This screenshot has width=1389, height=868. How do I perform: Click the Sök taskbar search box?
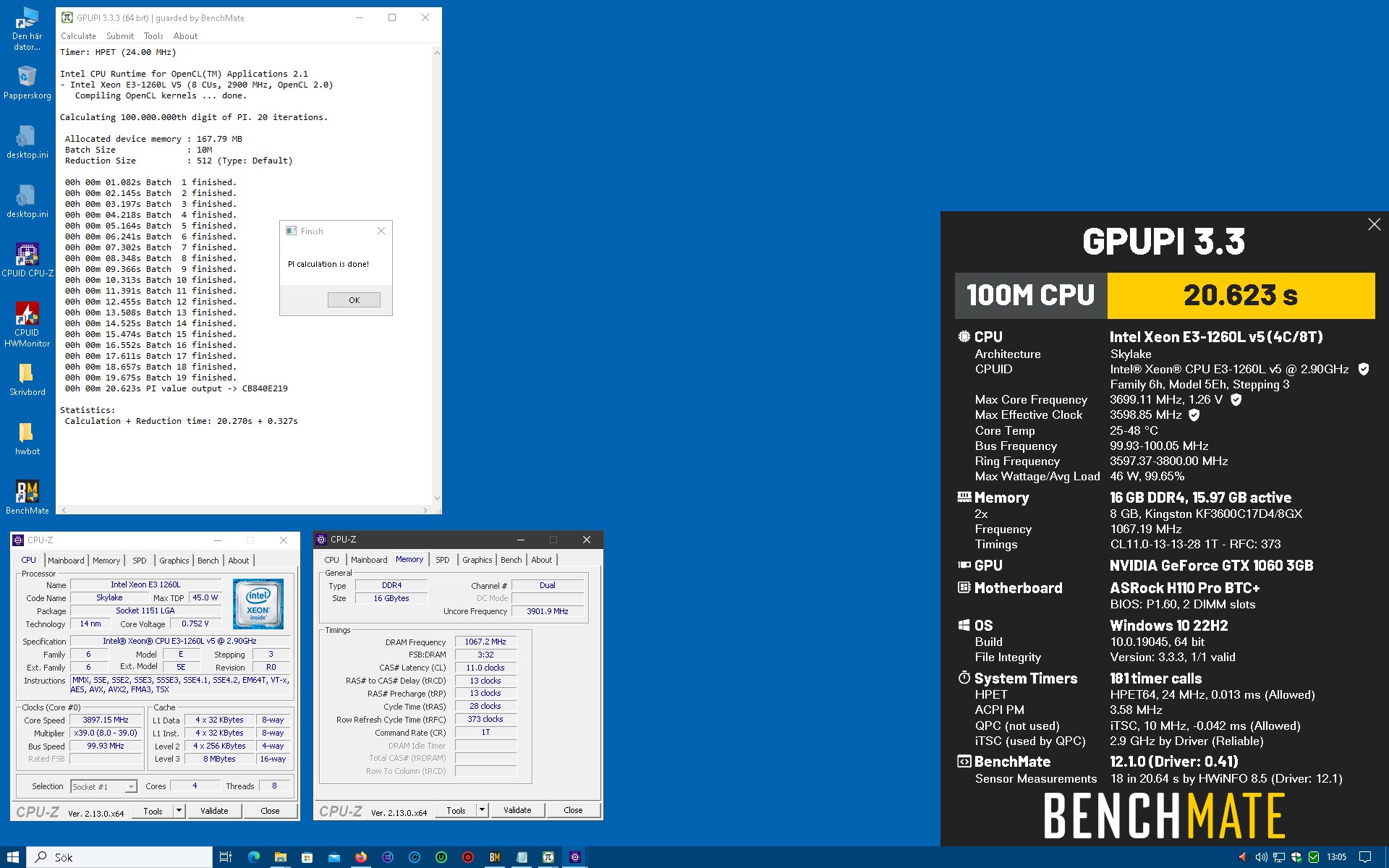(x=119, y=857)
